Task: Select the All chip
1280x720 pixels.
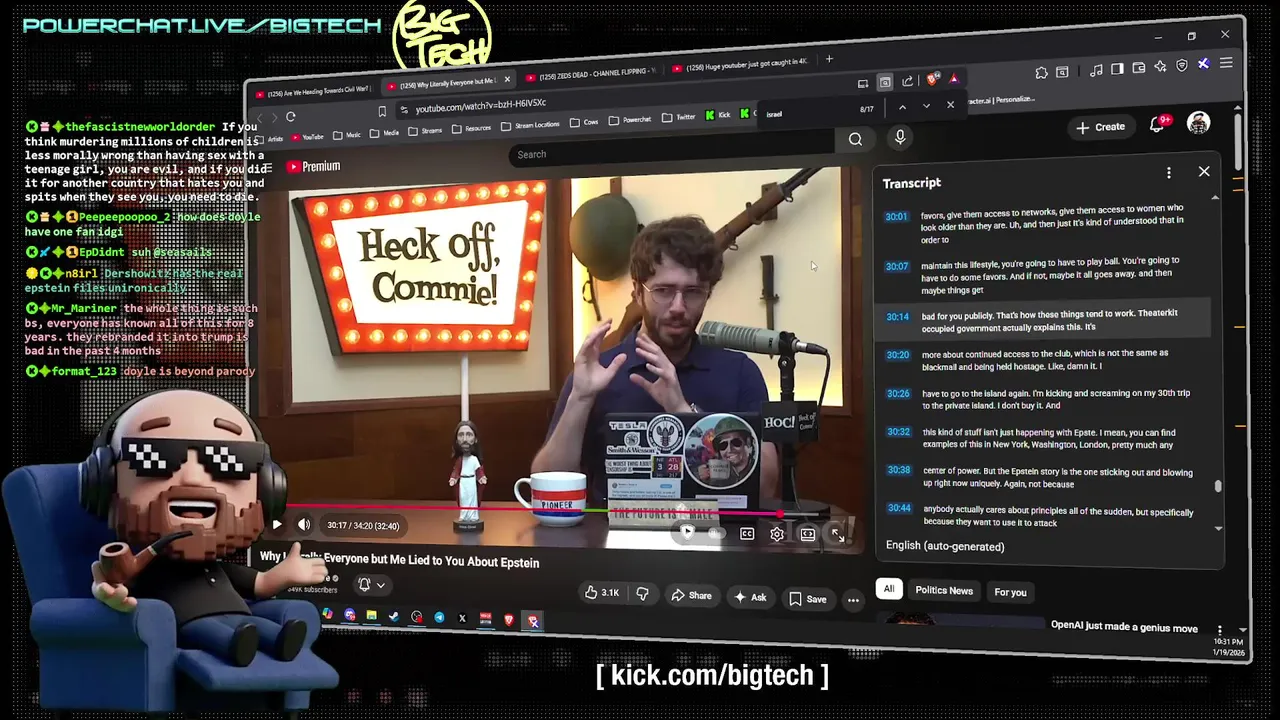Action: (x=888, y=589)
